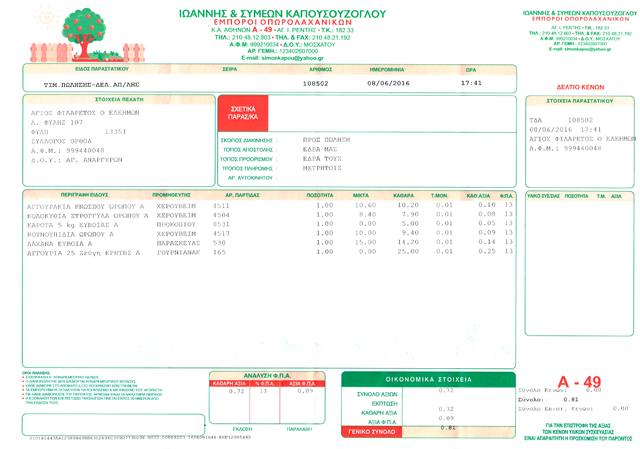Select the ΚΑΘΑΡΑ column header

pyautogui.click(x=403, y=196)
